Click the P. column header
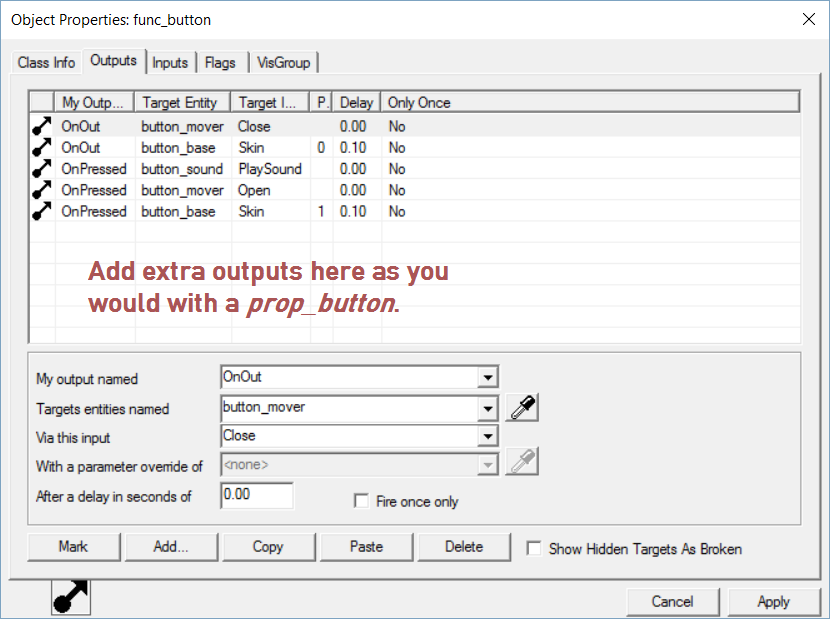 click(322, 102)
